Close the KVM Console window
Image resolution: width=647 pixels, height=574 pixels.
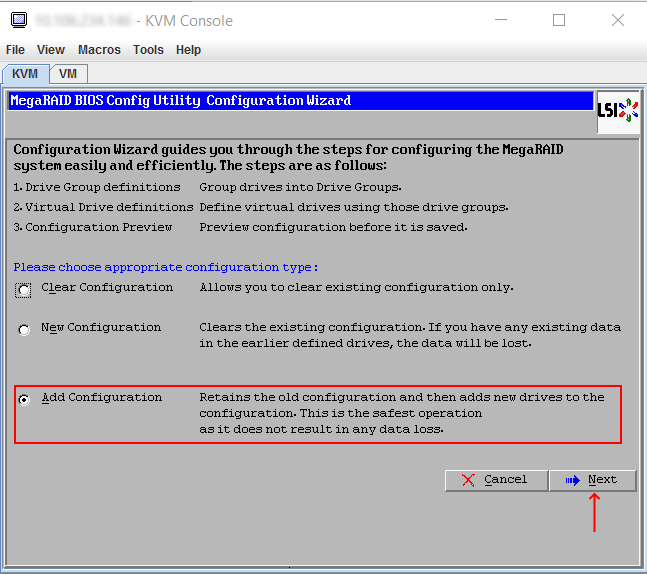coord(618,20)
